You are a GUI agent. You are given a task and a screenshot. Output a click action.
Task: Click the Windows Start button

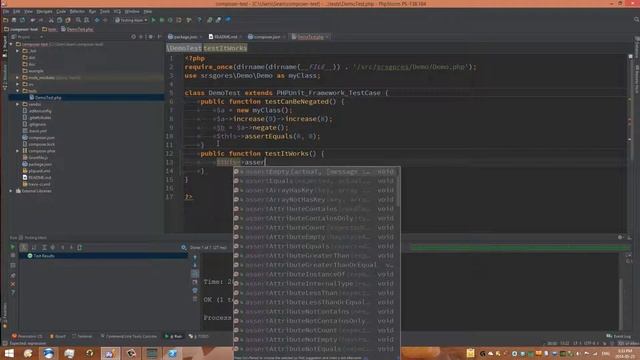[x=9, y=353]
